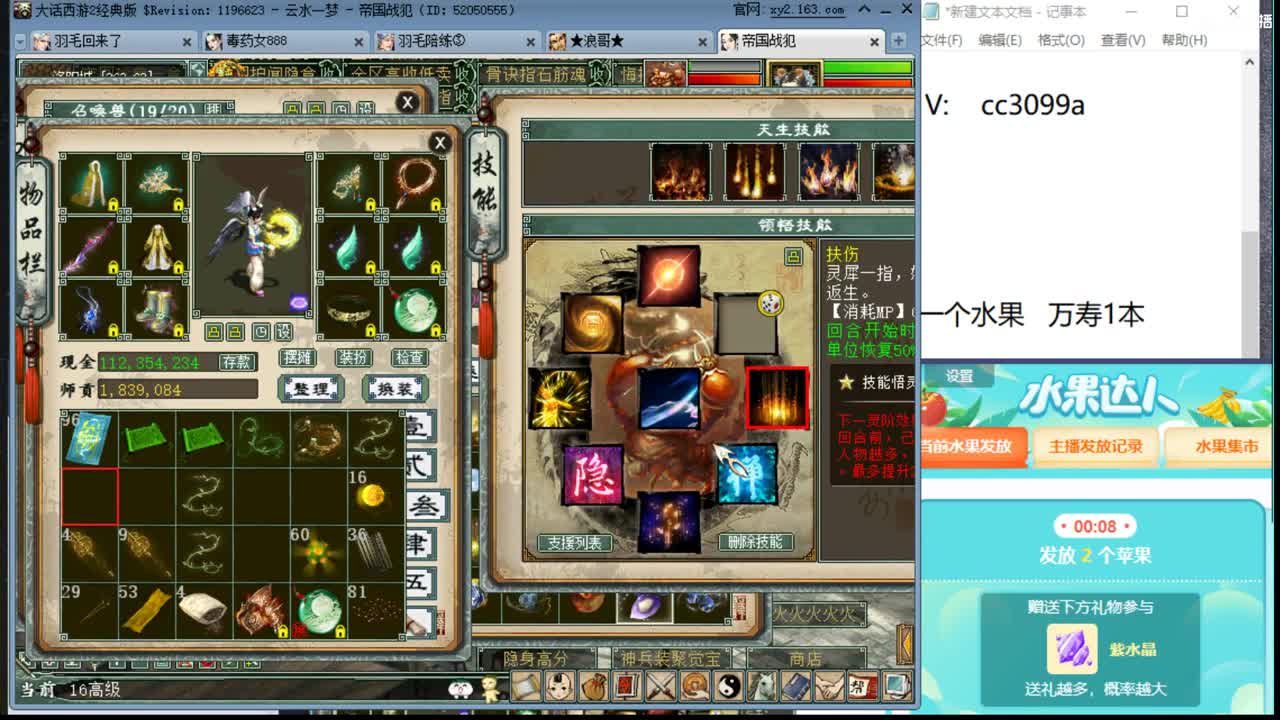Click the 设 settings button under character

(284, 331)
